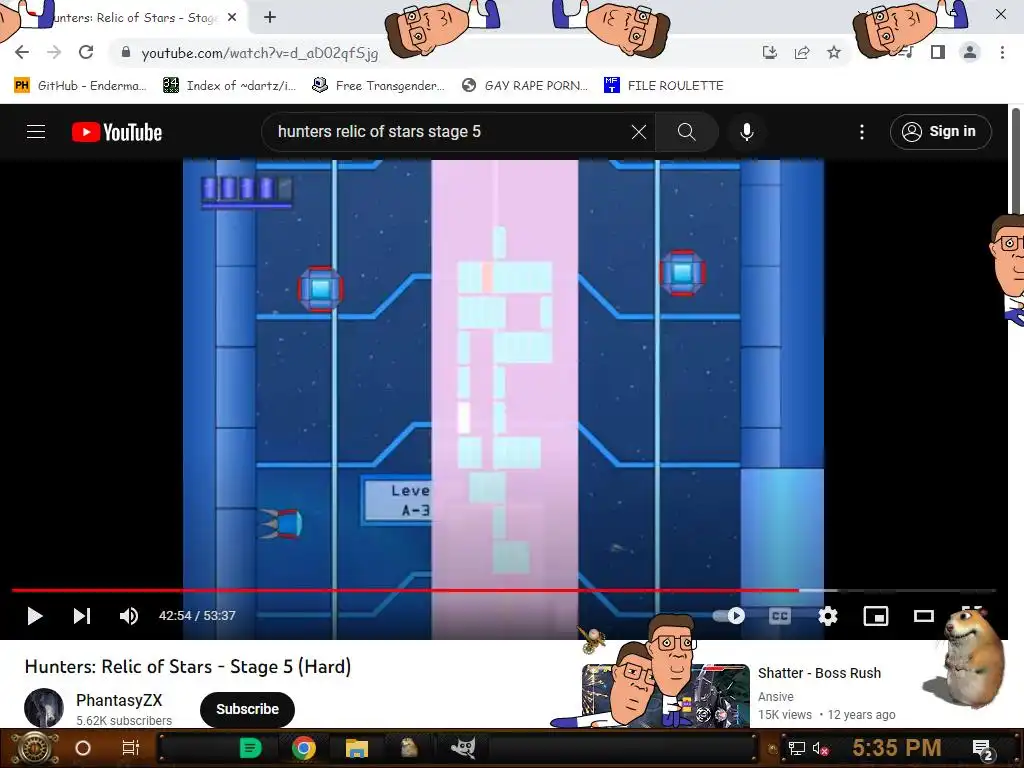Open the notification center icon

pos(983,750)
